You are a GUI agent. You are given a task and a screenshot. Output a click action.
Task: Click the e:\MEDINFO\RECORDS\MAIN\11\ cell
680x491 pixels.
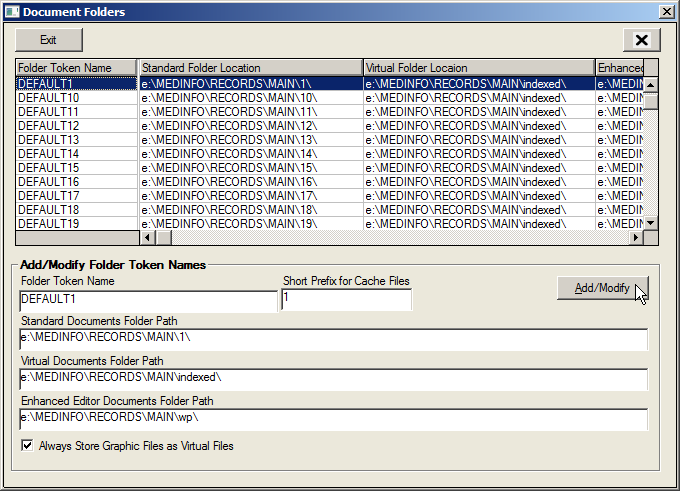coord(251,112)
